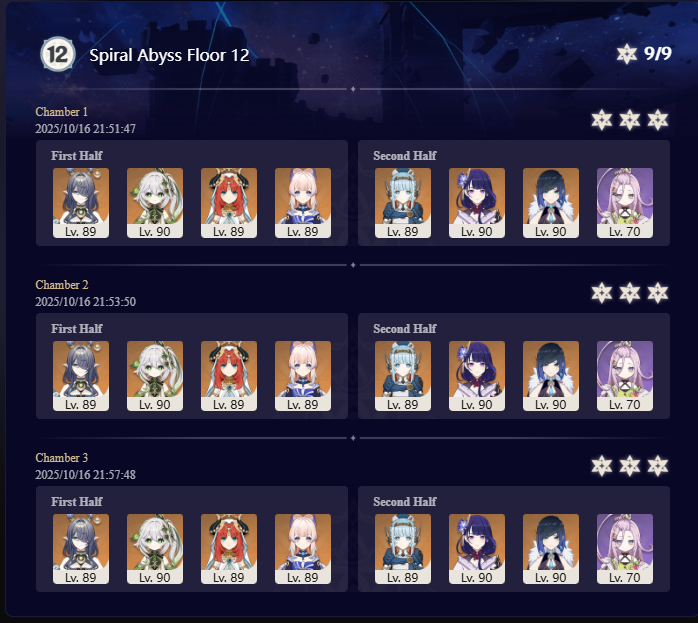Click the Floor 12 number badge icon
This screenshot has height=623, width=698.
[58, 54]
